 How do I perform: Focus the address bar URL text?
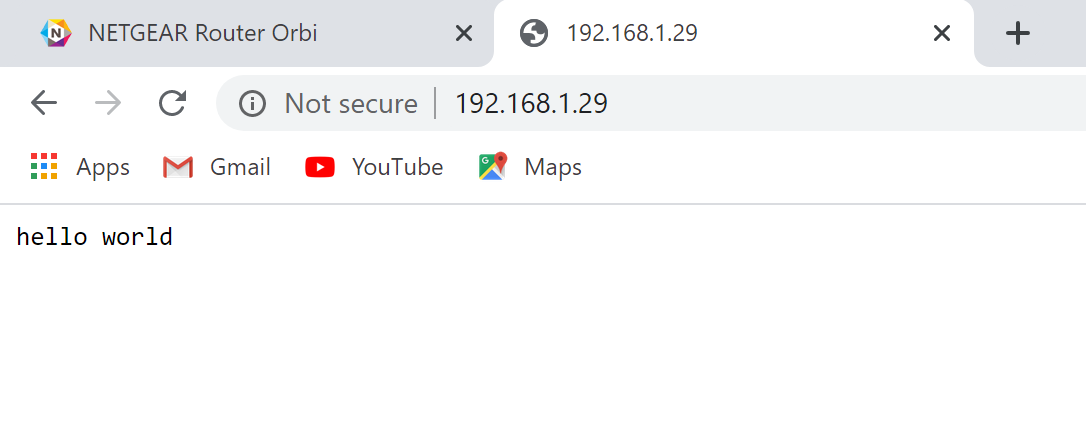tap(531, 103)
